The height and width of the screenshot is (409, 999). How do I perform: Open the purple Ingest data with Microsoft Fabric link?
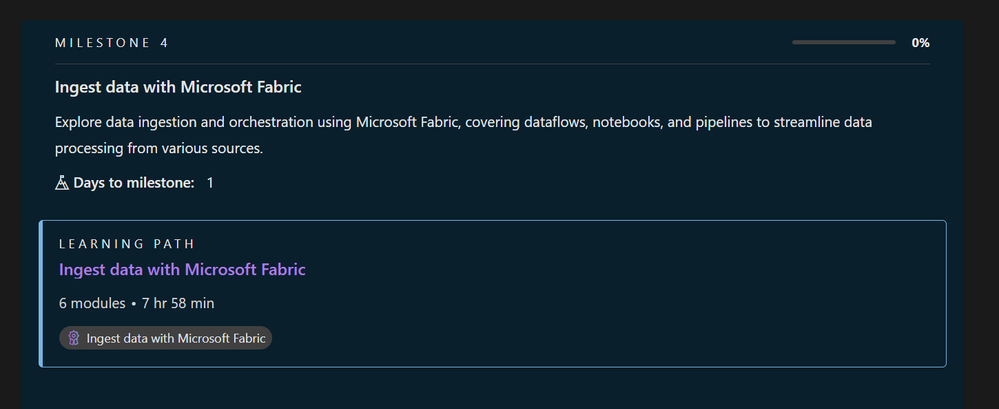tap(182, 269)
